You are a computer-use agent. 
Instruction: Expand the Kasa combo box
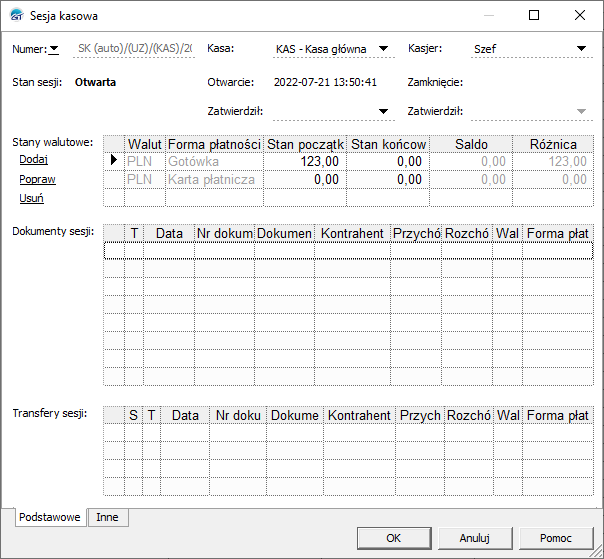tap(385, 48)
